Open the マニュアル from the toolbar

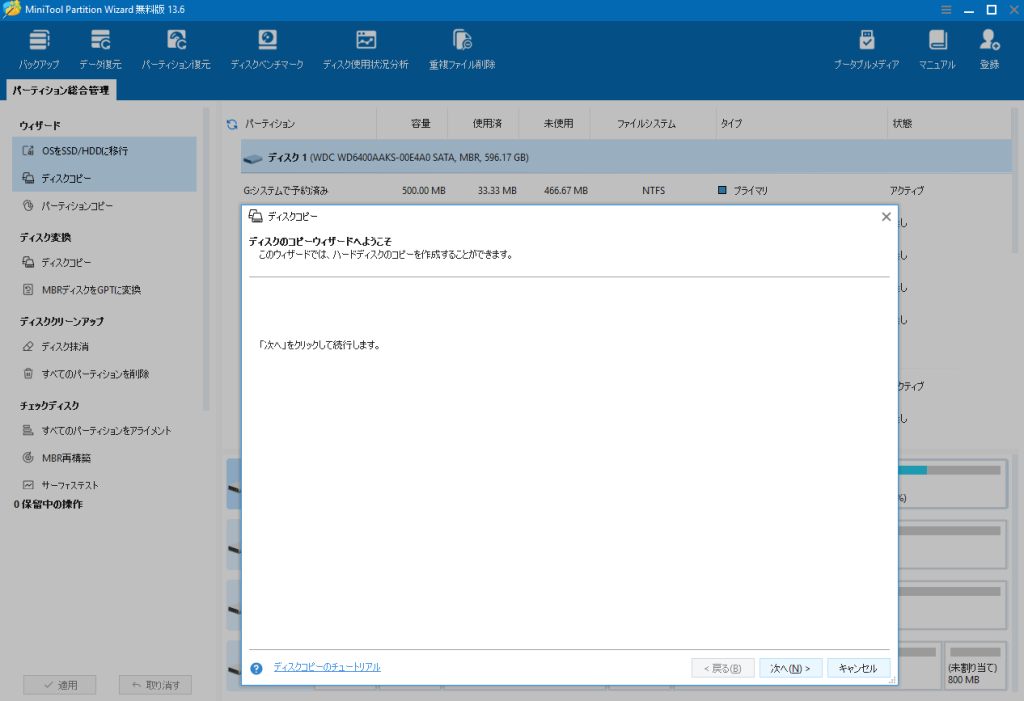coord(936,50)
